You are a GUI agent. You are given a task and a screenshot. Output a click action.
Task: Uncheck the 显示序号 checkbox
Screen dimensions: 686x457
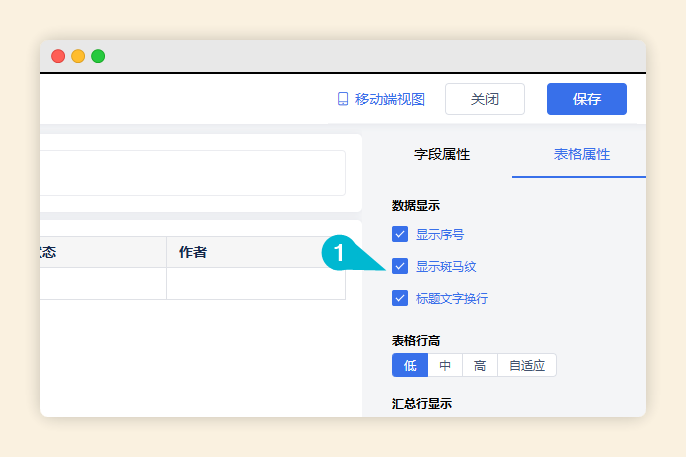click(x=400, y=235)
